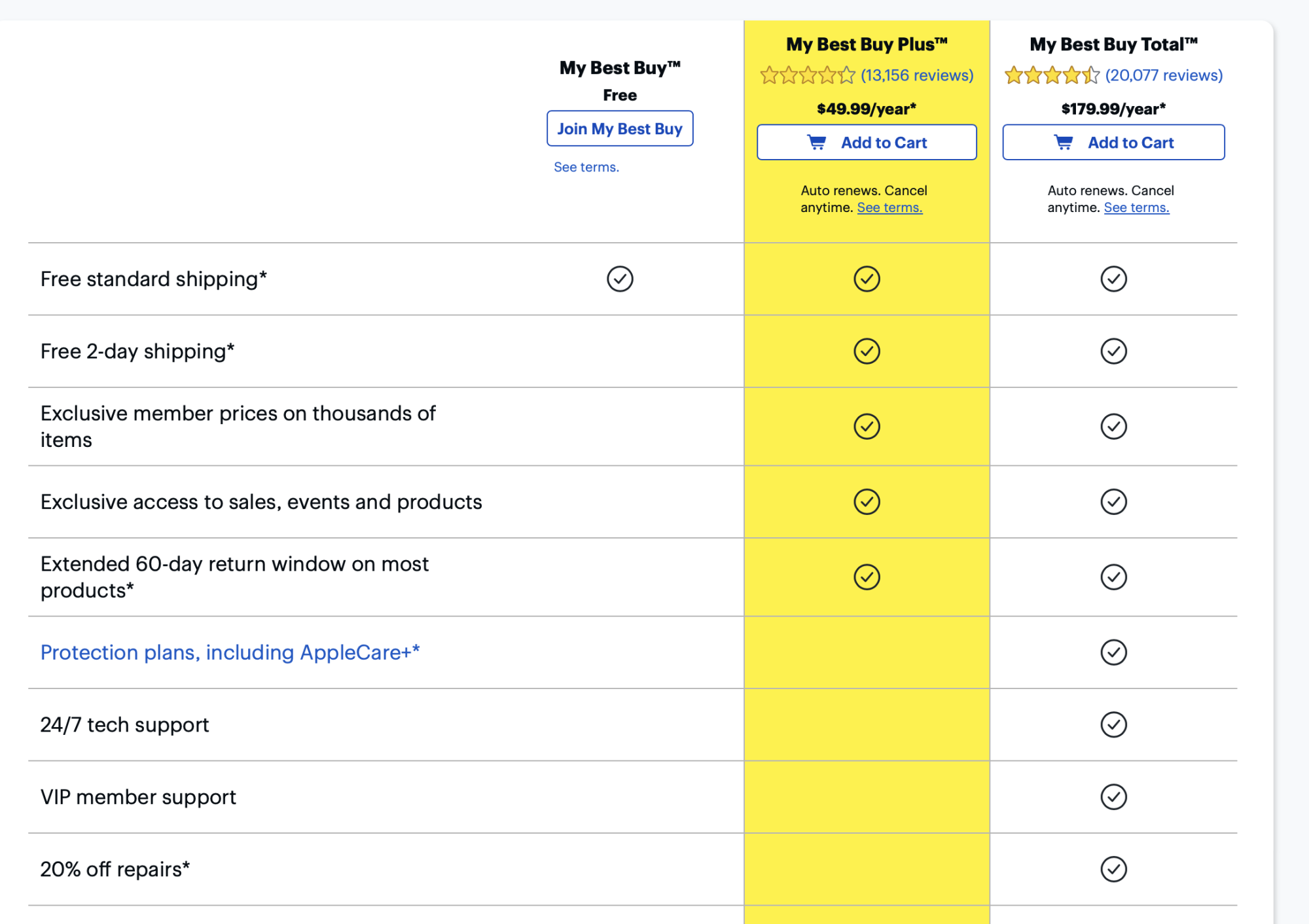The width and height of the screenshot is (1309, 924).
Task: Open the Protection plans, including AppleCare+ link
Action: [230, 652]
